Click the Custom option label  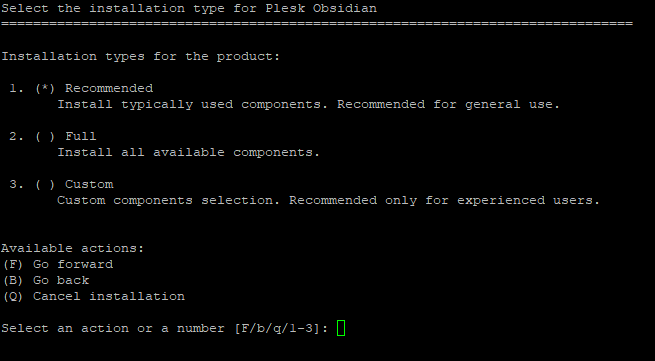pyautogui.click(x=89, y=185)
